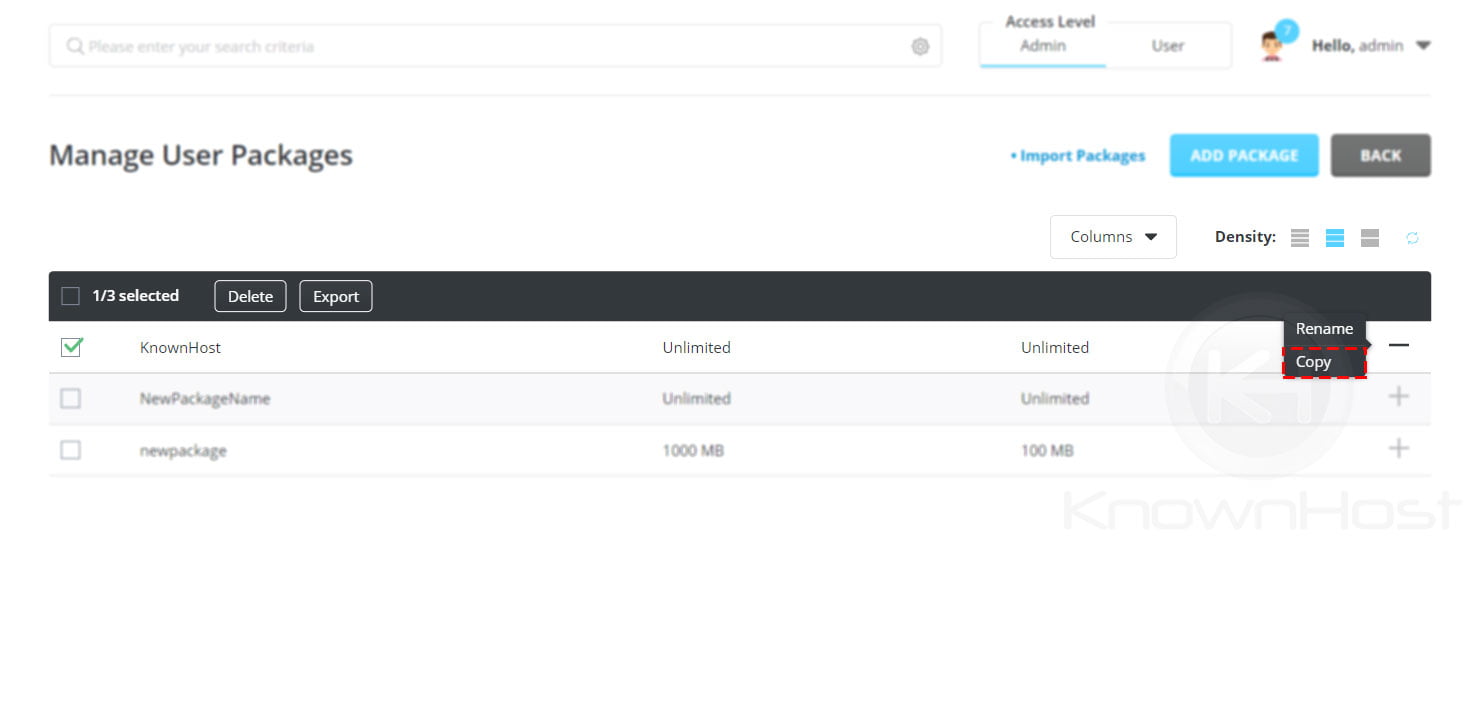Select the comfortable density view icon
The height and width of the screenshot is (704, 1475).
pyautogui.click(x=1369, y=237)
